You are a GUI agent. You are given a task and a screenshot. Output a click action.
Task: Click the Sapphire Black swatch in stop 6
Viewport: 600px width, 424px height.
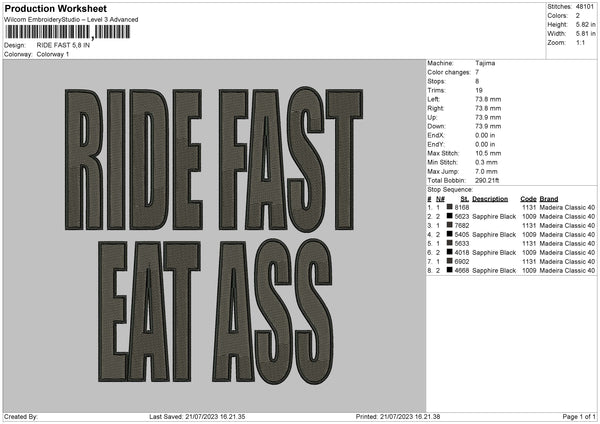click(x=450, y=252)
